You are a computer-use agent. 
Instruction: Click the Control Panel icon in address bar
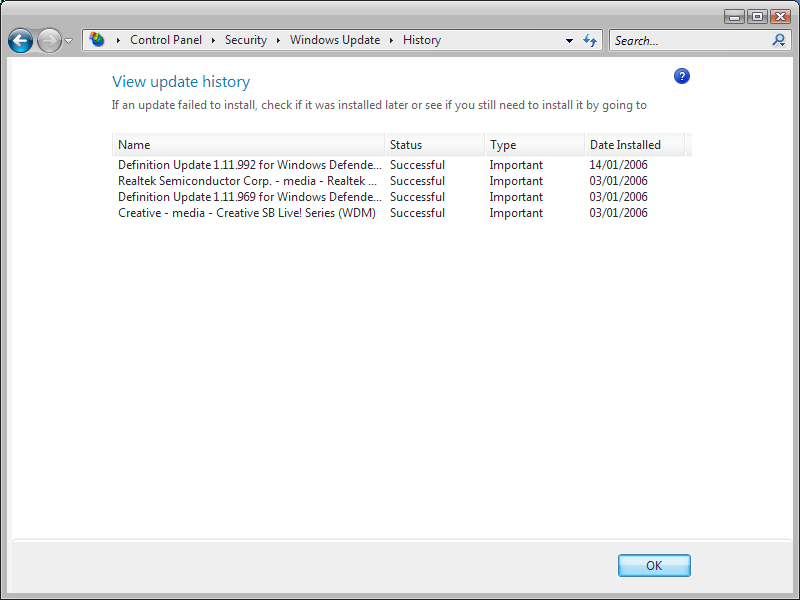tap(97, 39)
